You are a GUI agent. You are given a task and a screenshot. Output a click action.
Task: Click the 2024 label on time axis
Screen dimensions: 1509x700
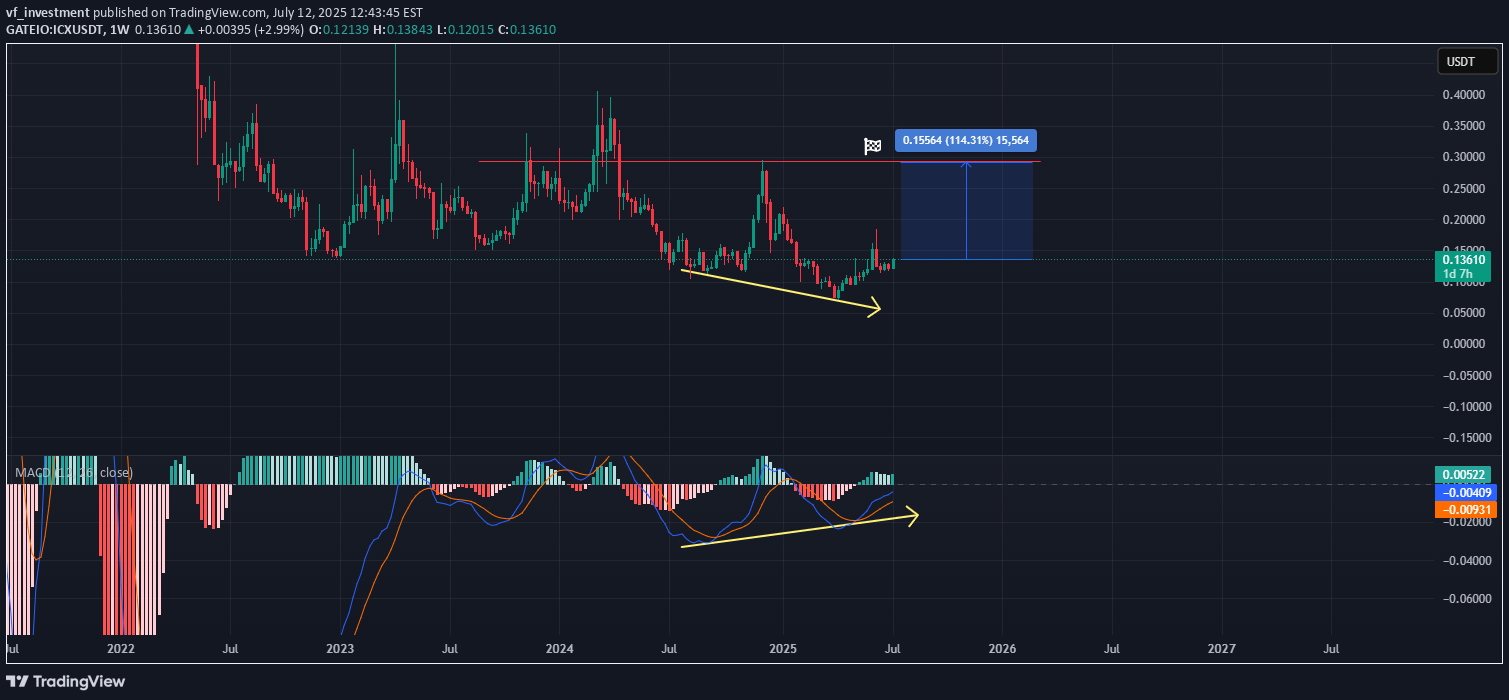[x=560, y=649]
